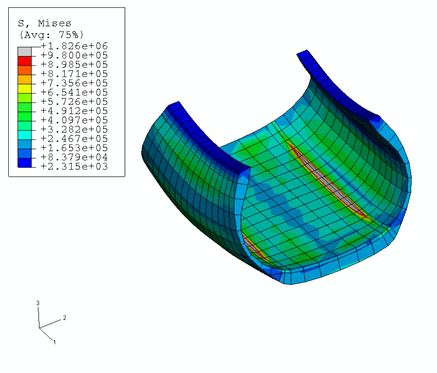
Task: Select the red legend color block
Action: (x=25, y=61)
